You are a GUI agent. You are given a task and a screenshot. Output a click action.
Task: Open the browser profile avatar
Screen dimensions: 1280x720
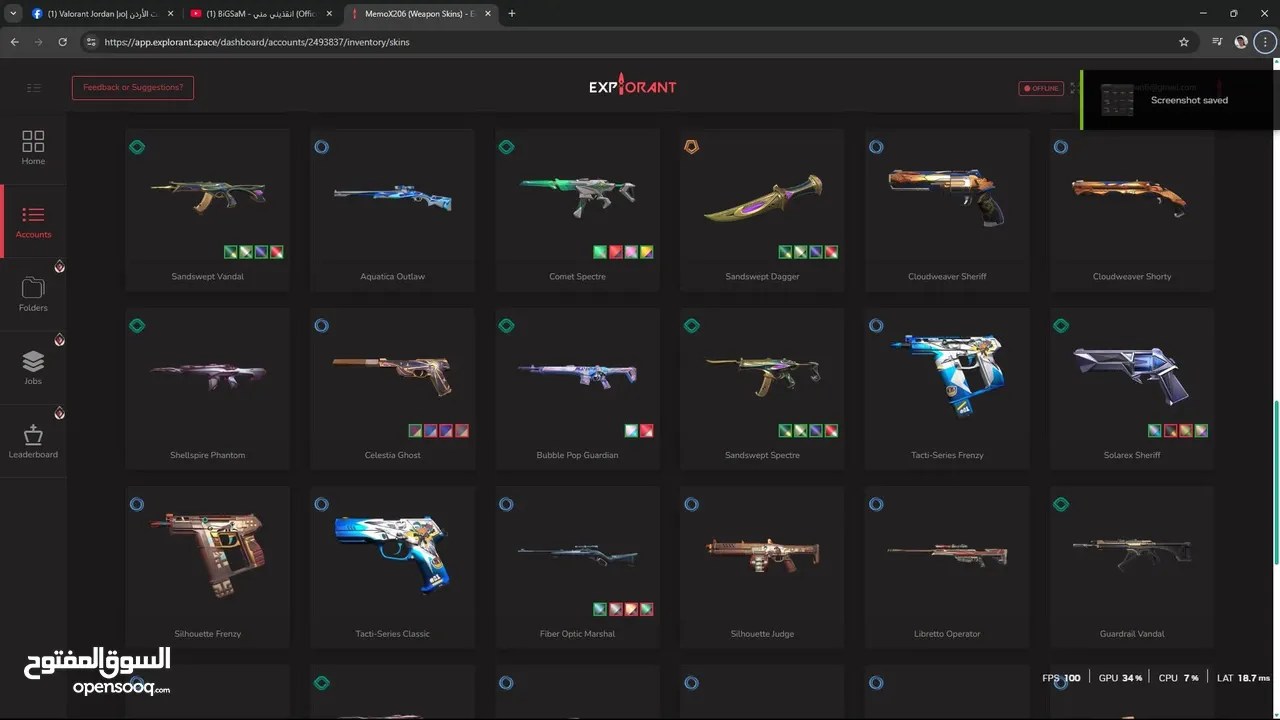1241,42
